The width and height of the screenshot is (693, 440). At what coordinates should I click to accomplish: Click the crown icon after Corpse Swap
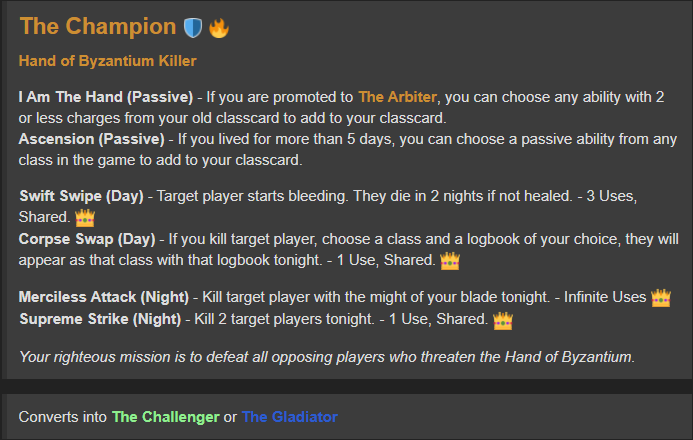(450, 261)
